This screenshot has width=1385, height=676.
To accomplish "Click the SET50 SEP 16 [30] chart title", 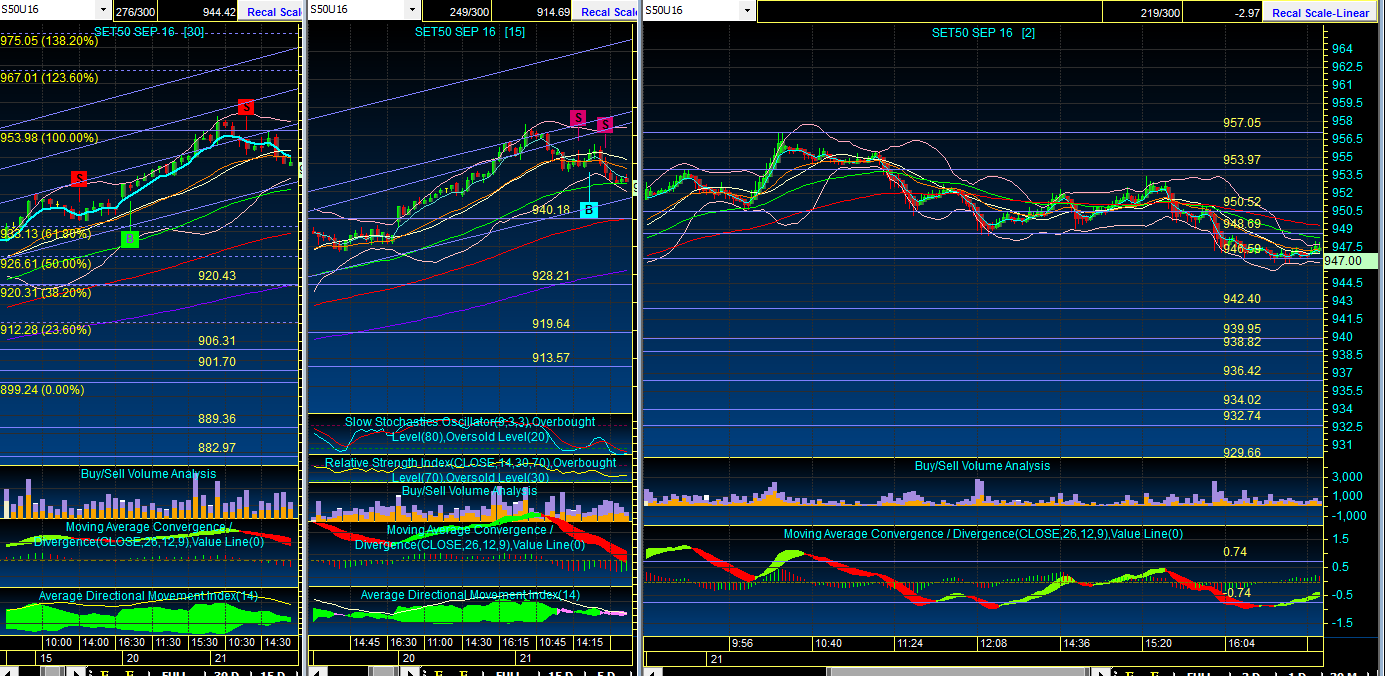I will (x=149, y=32).
